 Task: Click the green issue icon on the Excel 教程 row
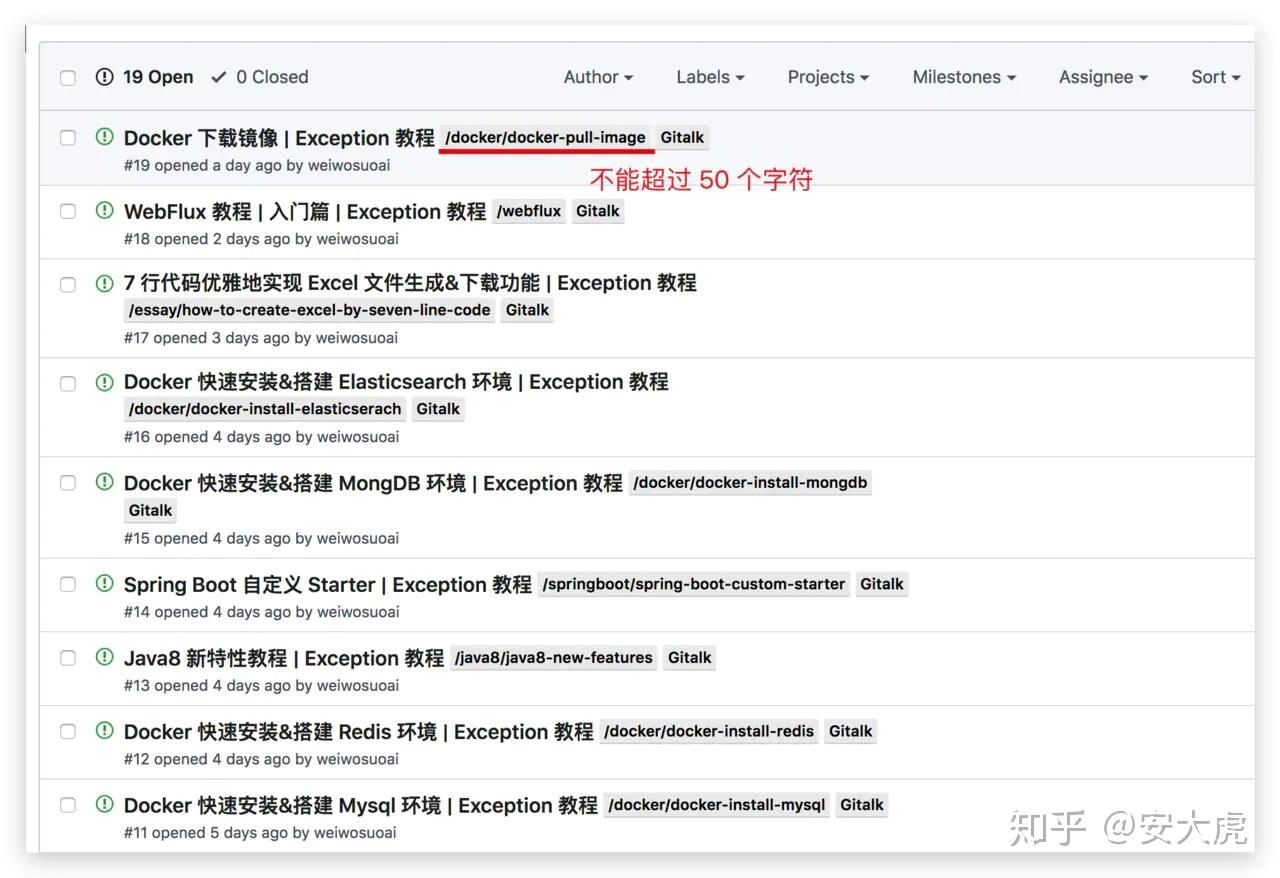click(104, 283)
